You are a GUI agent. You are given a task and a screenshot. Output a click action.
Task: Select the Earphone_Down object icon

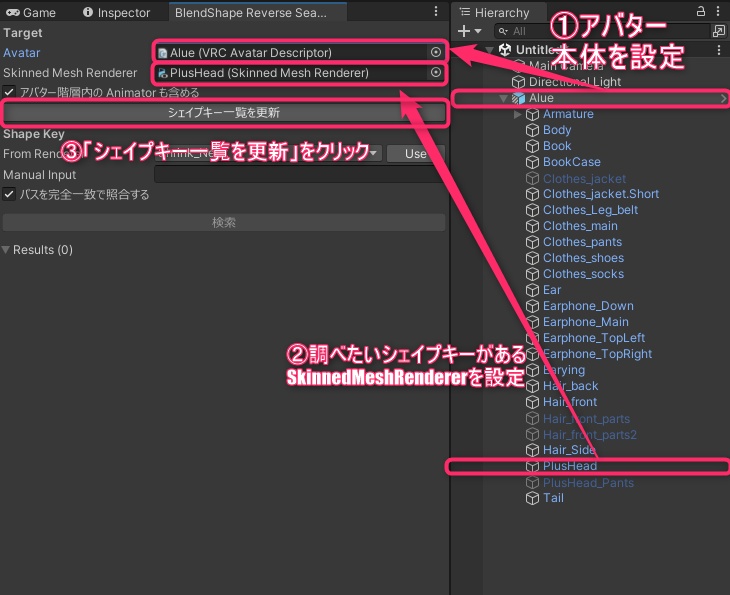pyautogui.click(x=532, y=306)
